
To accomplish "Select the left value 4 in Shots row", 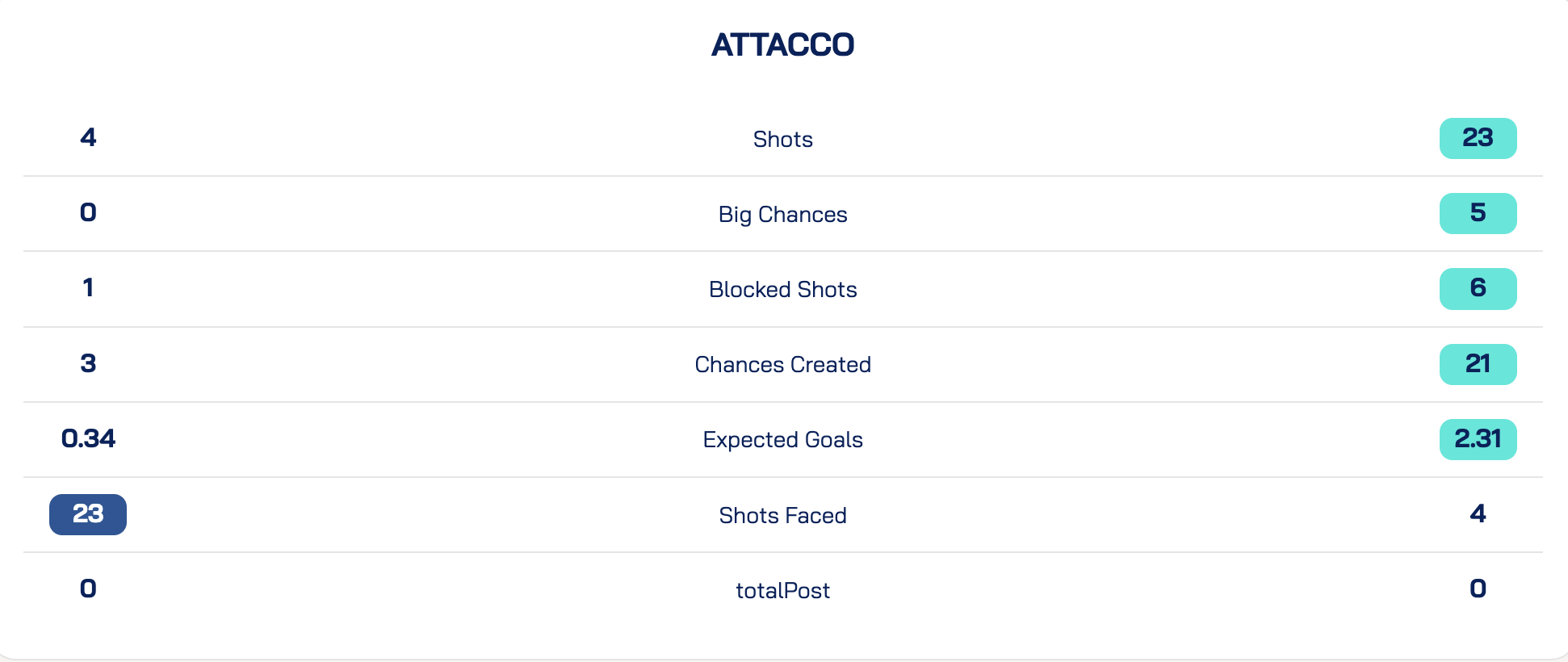I will [x=88, y=137].
